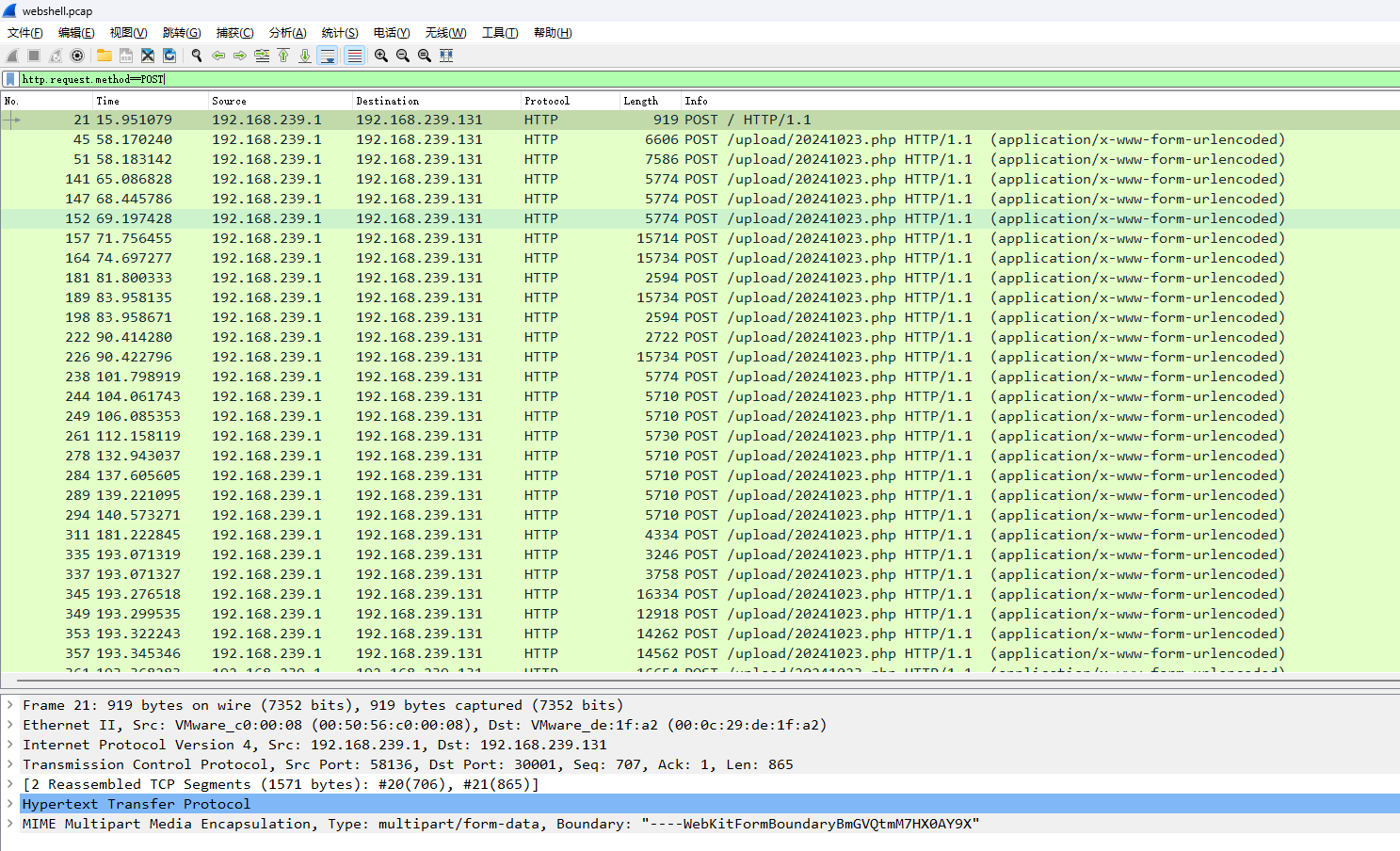Toggle auto-scroll during live capture

click(328, 56)
